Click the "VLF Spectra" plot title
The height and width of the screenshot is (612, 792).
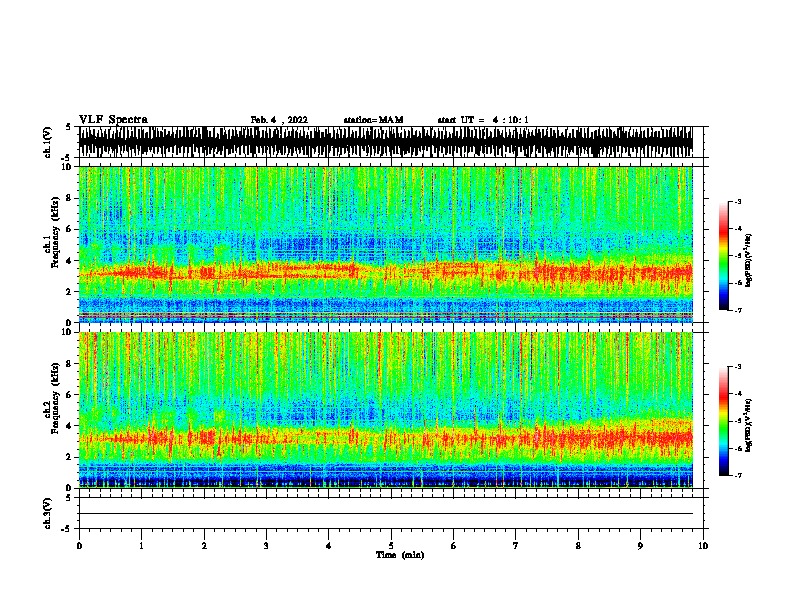pyautogui.click(x=113, y=120)
